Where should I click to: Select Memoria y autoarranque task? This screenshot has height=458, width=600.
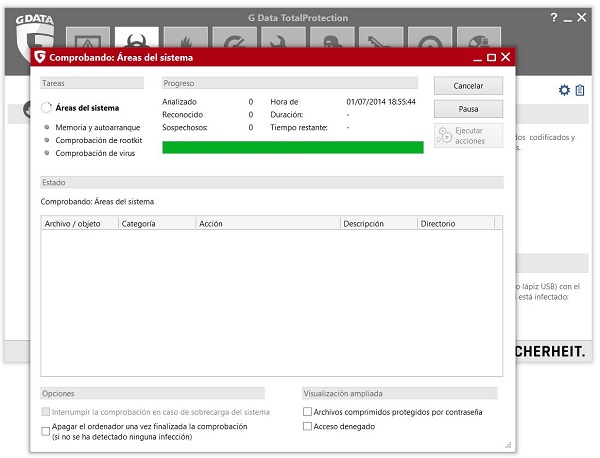98,127
